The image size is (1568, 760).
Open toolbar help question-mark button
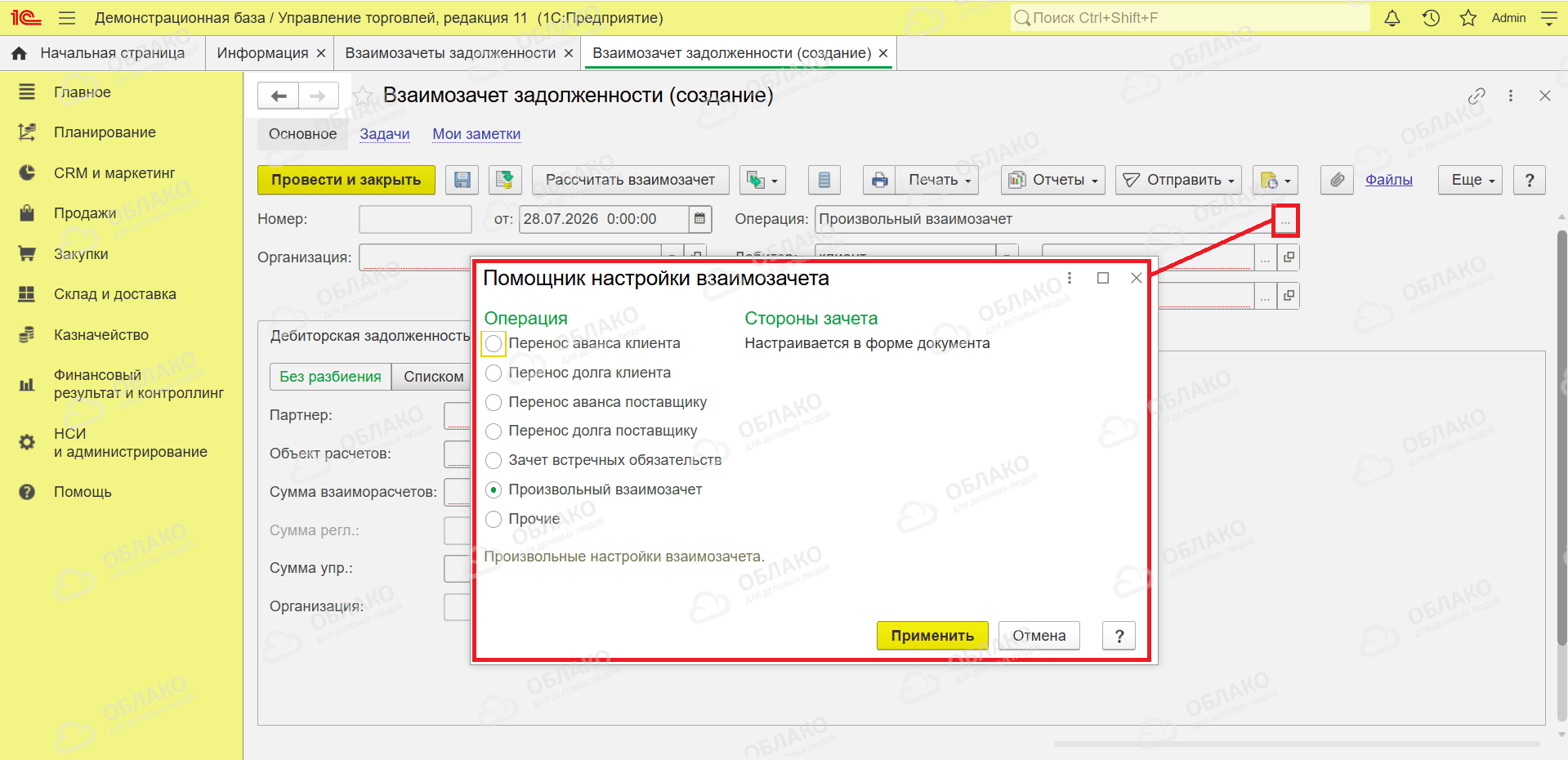[1530, 180]
